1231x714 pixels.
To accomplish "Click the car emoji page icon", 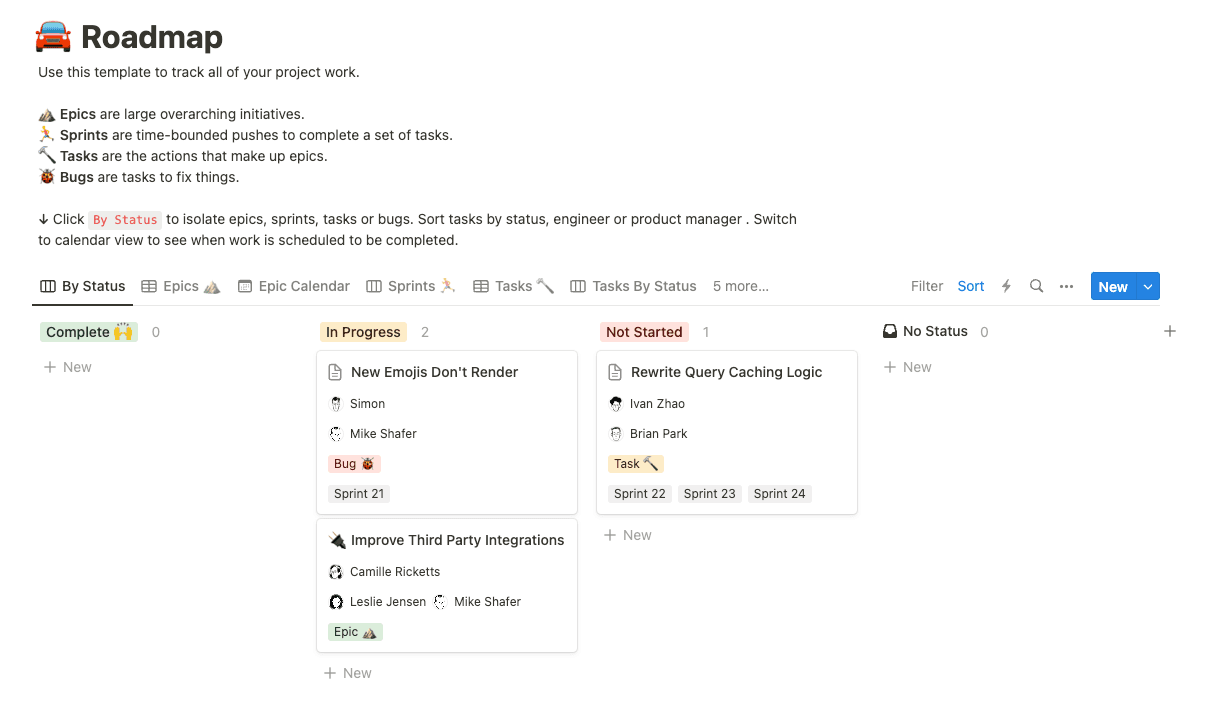I will [53, 37].
